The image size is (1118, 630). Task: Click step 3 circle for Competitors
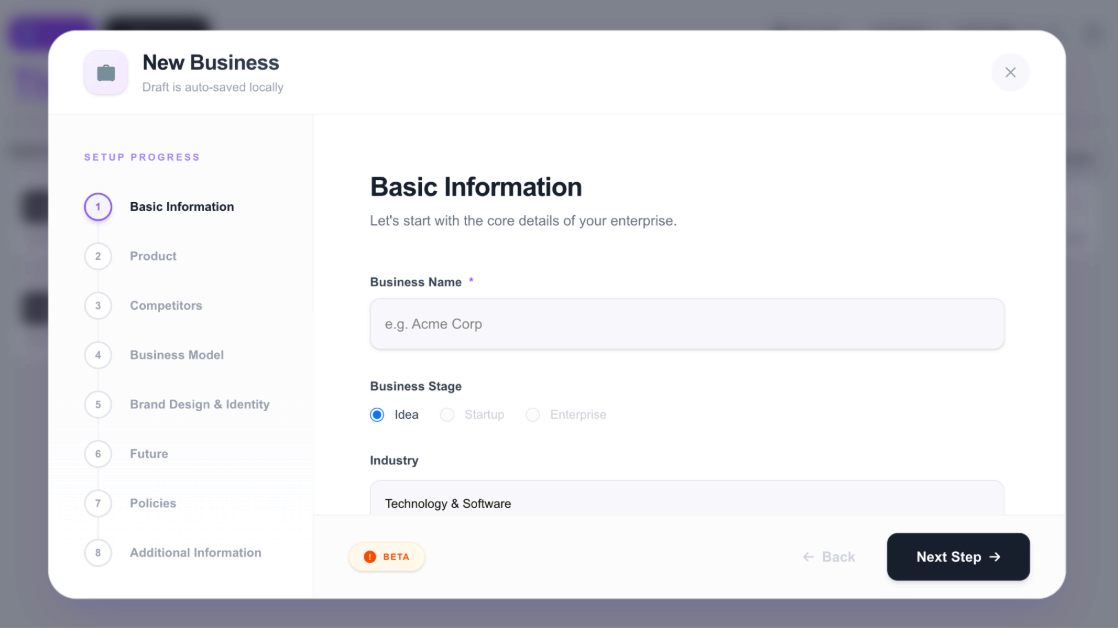coord(98,306)
